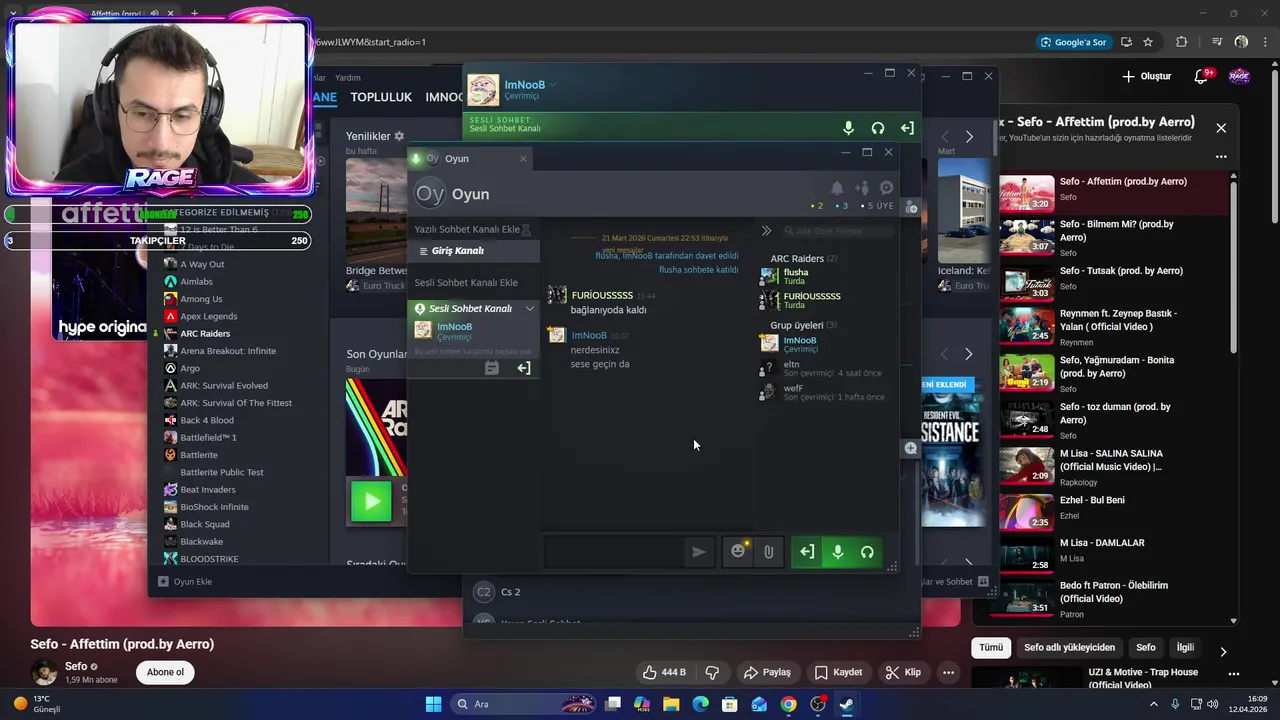
Task: Click Kaydet save button
Action: click(838, 672)
